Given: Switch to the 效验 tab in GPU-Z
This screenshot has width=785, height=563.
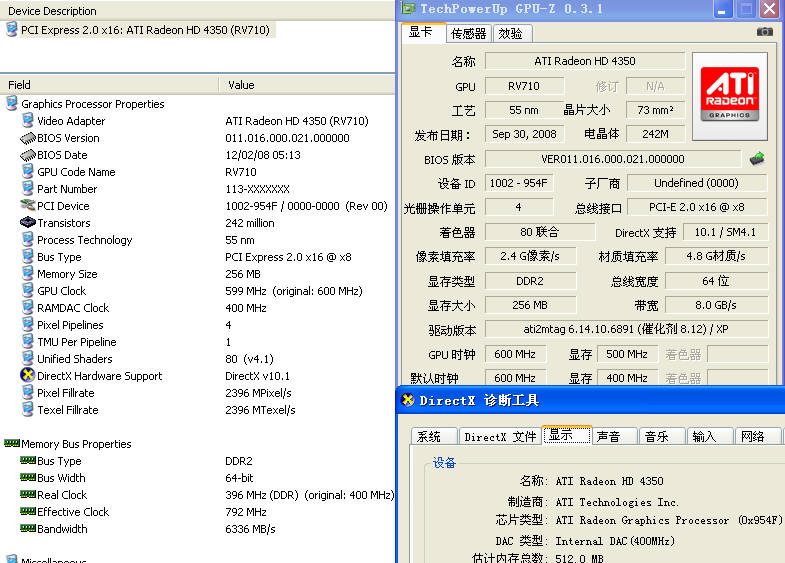Looking at the screenshot, I should pos(512,34).
